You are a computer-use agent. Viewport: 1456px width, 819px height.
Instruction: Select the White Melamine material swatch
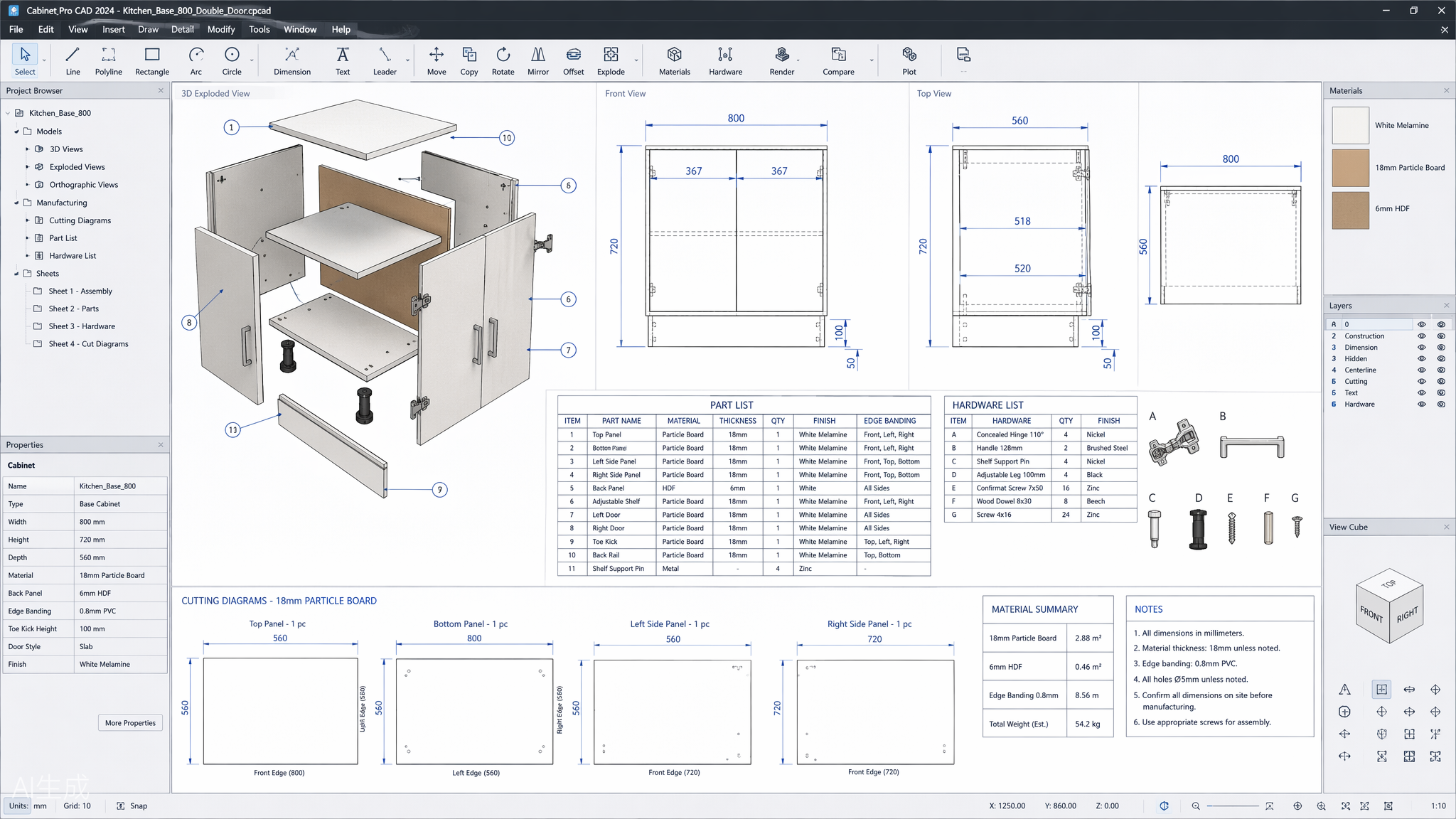tap(1350, 126)
